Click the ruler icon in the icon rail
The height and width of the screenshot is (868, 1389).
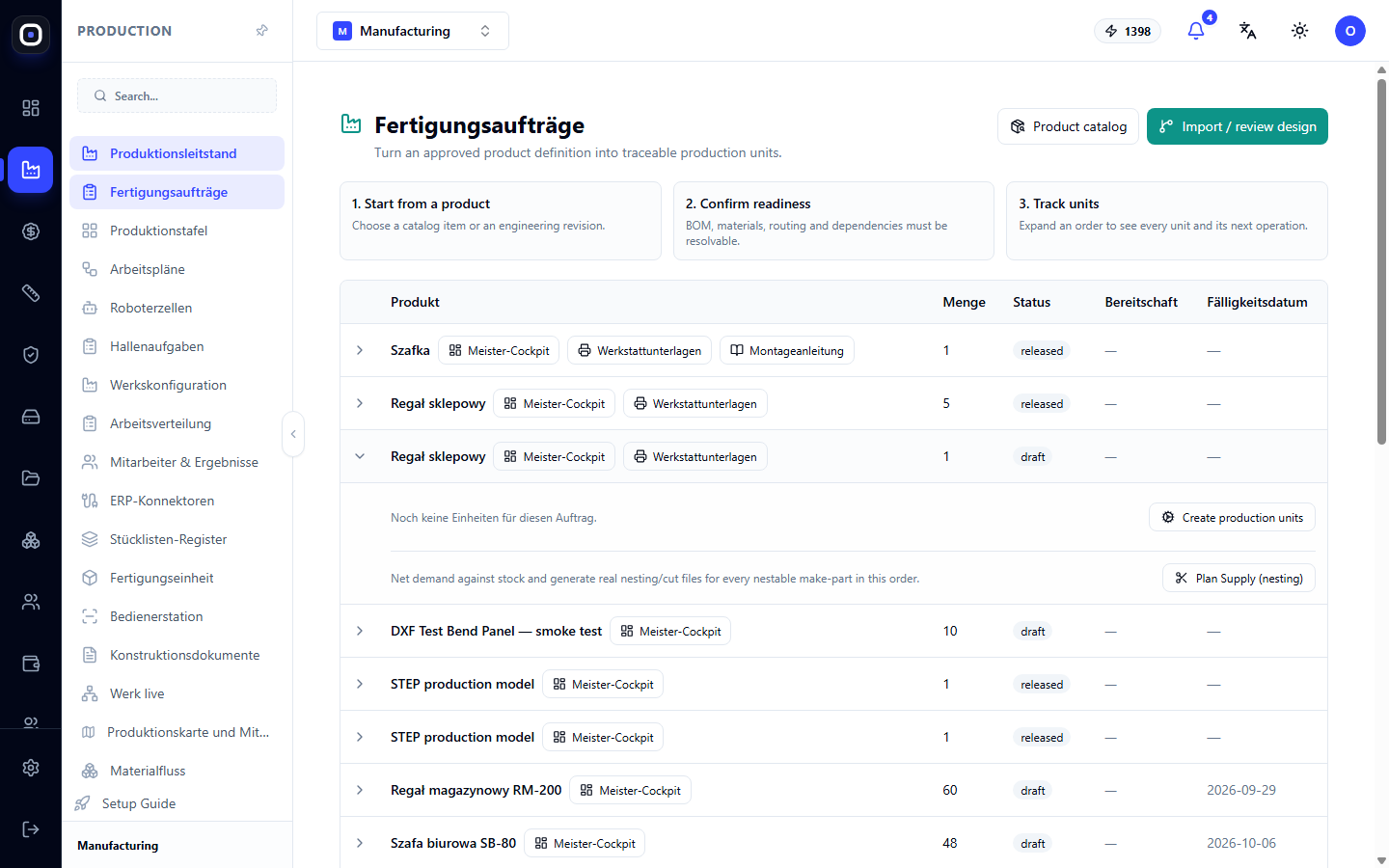pyautogui.click(x=31, y=293)
